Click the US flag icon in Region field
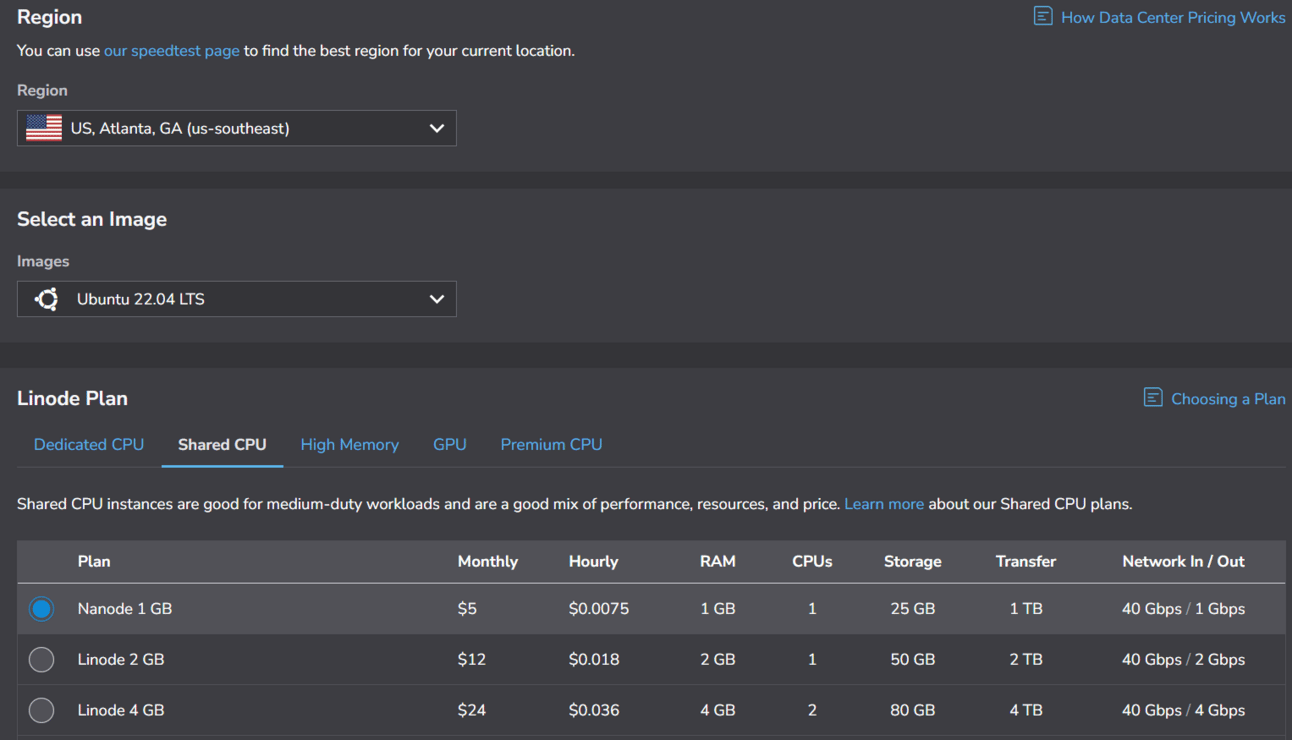The width and height of the screenshot is (1292, 740). tap(44, 128)
